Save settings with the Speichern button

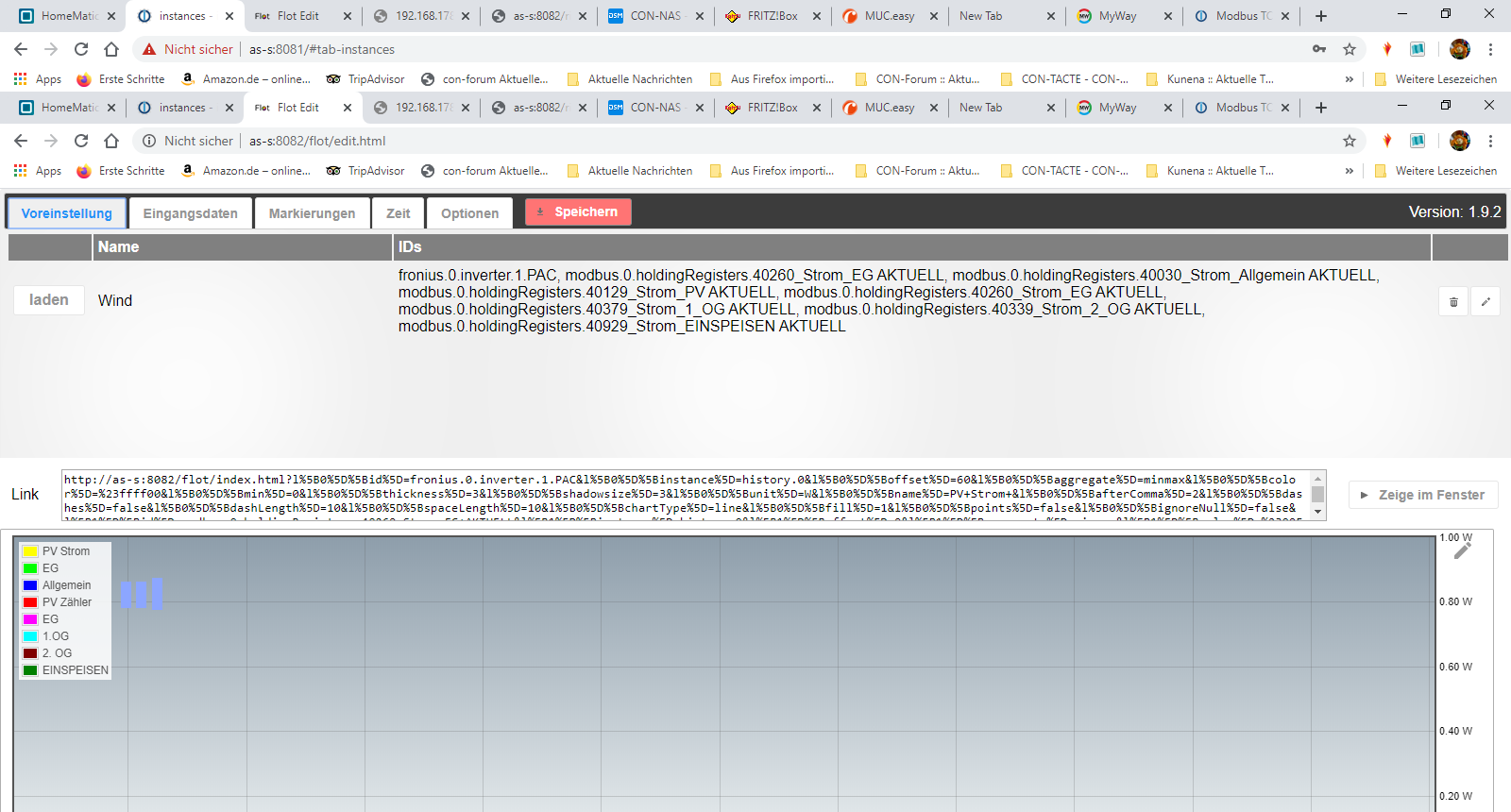pos(578,212)
